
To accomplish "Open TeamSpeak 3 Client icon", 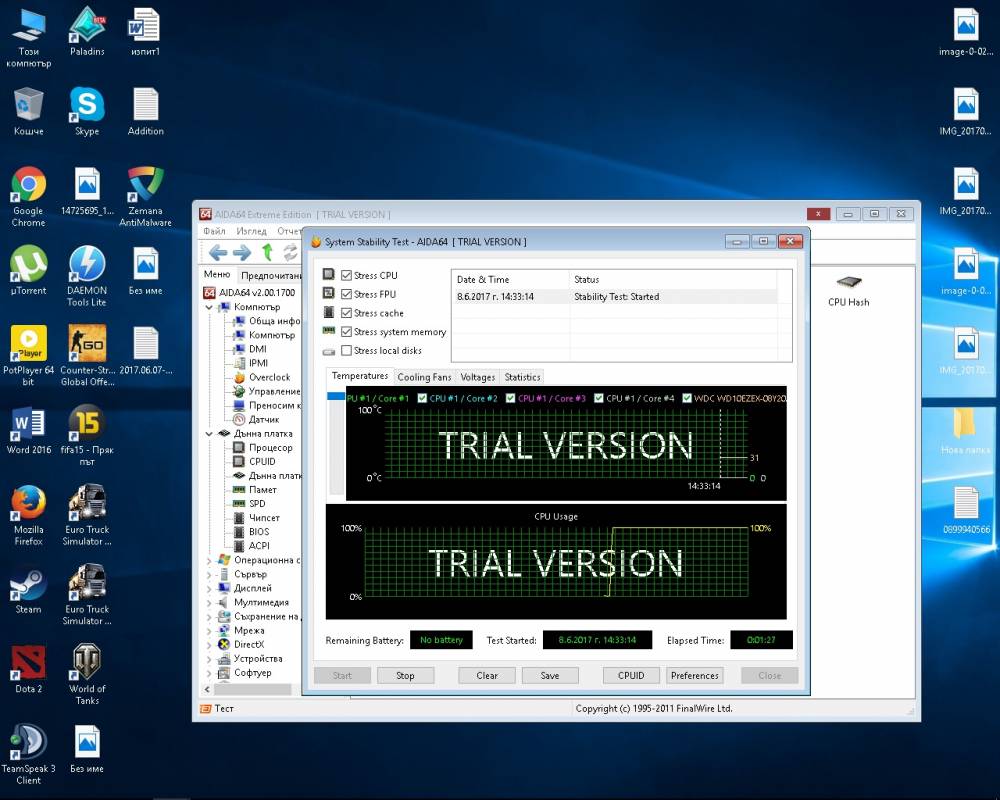I will (x=28, y=754).
